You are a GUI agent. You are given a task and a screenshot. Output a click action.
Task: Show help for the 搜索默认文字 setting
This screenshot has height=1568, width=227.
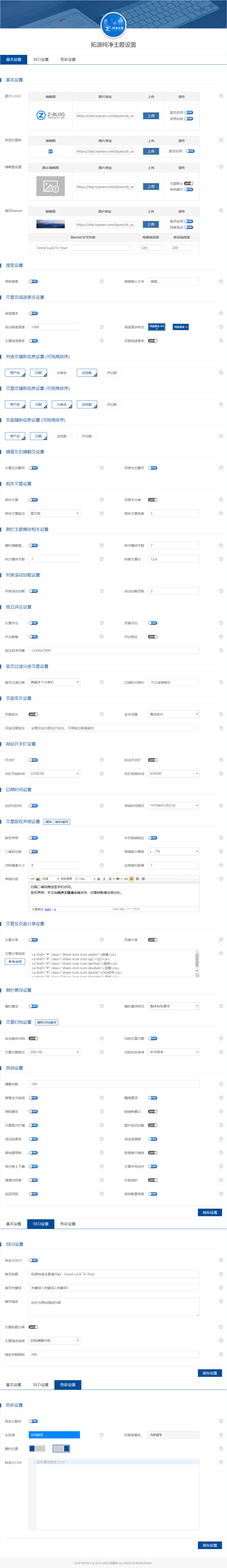pyautogui.click(x=221, y=281)
